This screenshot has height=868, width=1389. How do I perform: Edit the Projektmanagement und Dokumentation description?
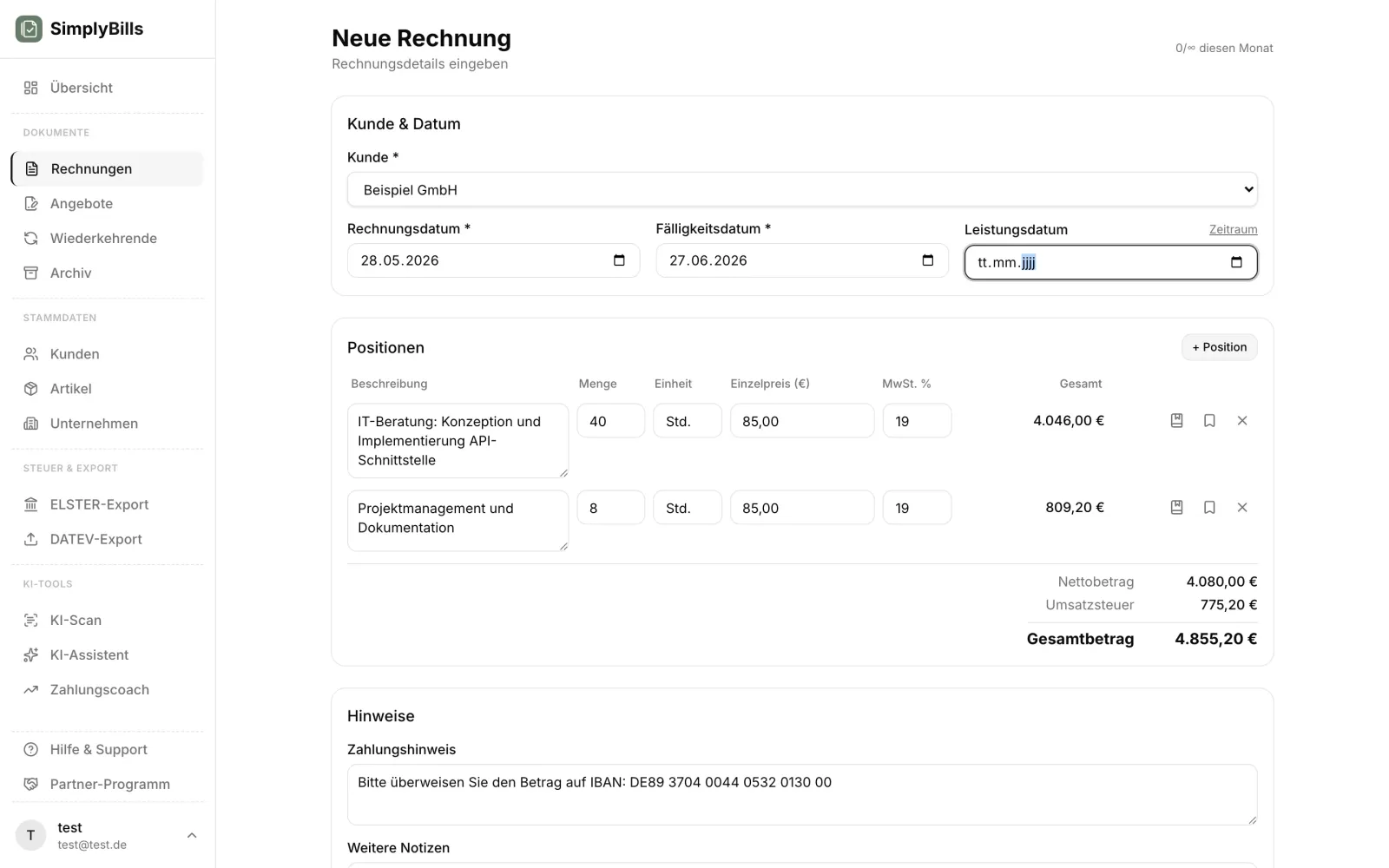point(458,521)
